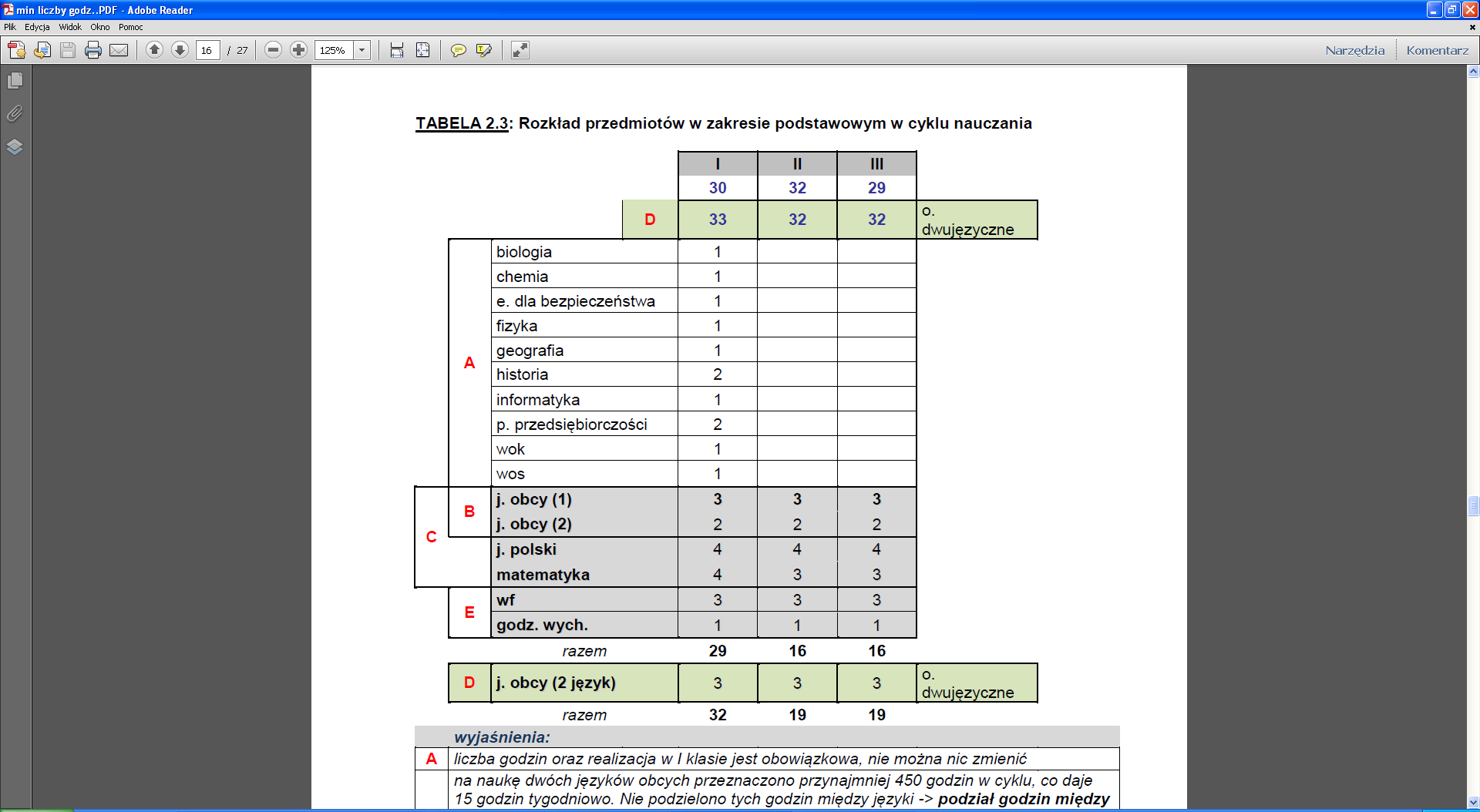Viewport: 1480px width, 812px height.
Task: Click the red letter E bracket label
Action: click(469, 612)
